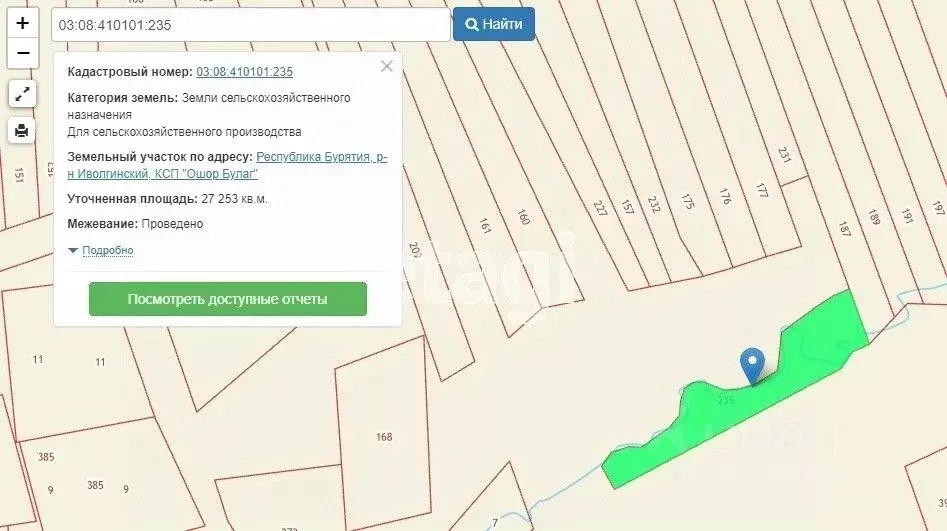Screen dimensions: 947x531
Task: Click parcel 231 on the map
Action: point(784,156)
